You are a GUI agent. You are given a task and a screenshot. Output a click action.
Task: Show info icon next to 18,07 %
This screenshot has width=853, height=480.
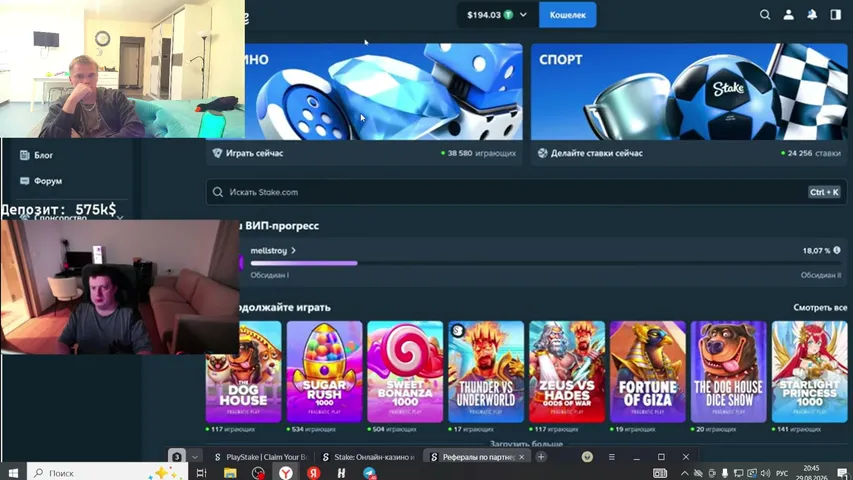[837, 250]
